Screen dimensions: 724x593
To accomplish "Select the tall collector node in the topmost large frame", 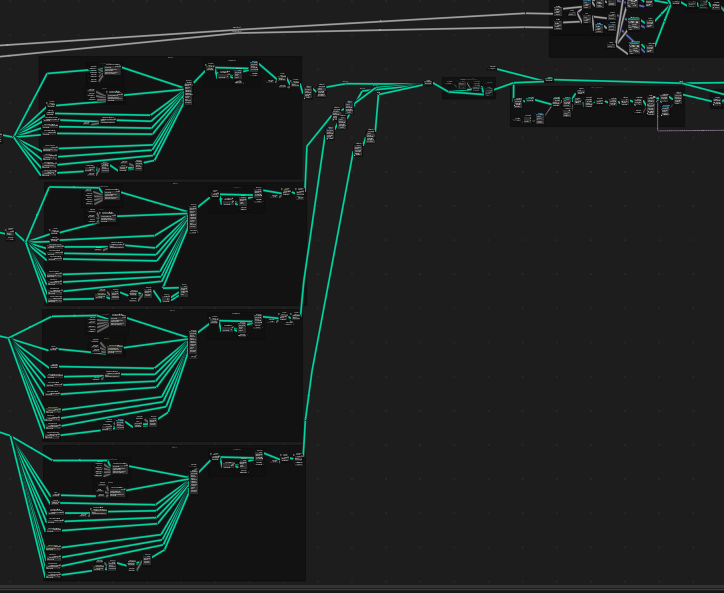I will click(188, 92).
